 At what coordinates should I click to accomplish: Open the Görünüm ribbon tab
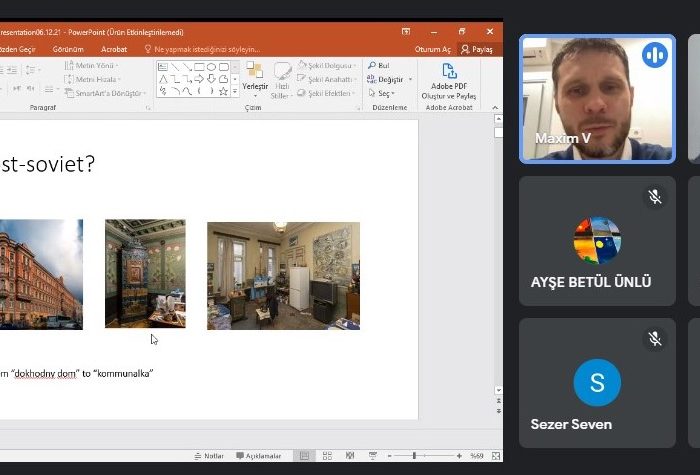point(68,48)
